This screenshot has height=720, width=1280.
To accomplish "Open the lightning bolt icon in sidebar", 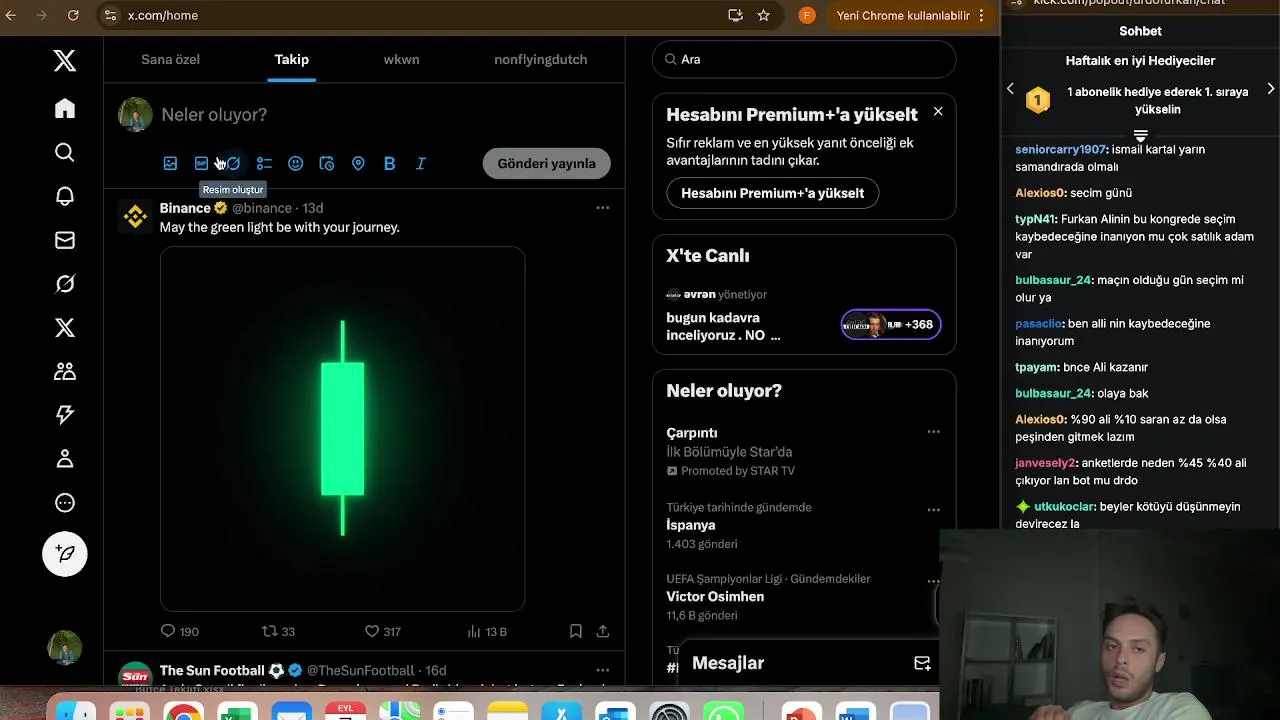I will coord(65,415).
